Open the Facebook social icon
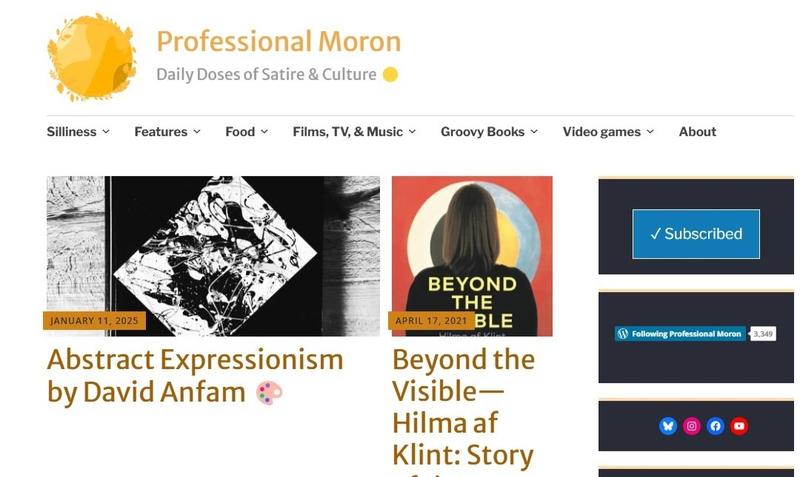Image resolution: width=800 pixels, height=477 pixels. point(715,426)
